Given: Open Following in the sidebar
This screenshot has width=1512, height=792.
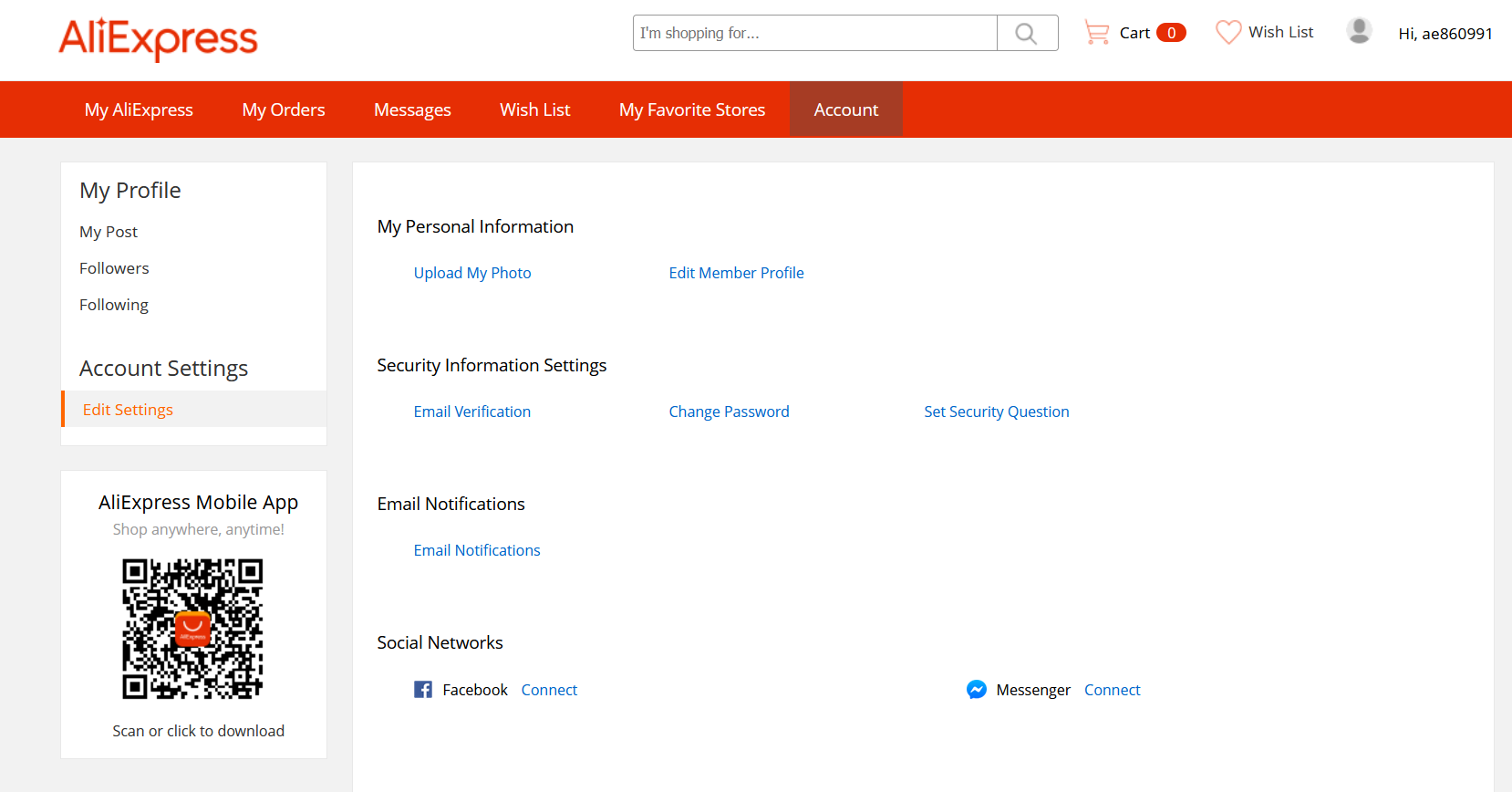Looking at the screenshot, I should click(114, 305).
